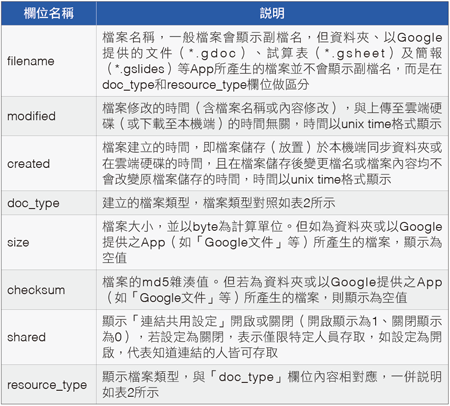Select the created field cell

click(x=49, y=163)
